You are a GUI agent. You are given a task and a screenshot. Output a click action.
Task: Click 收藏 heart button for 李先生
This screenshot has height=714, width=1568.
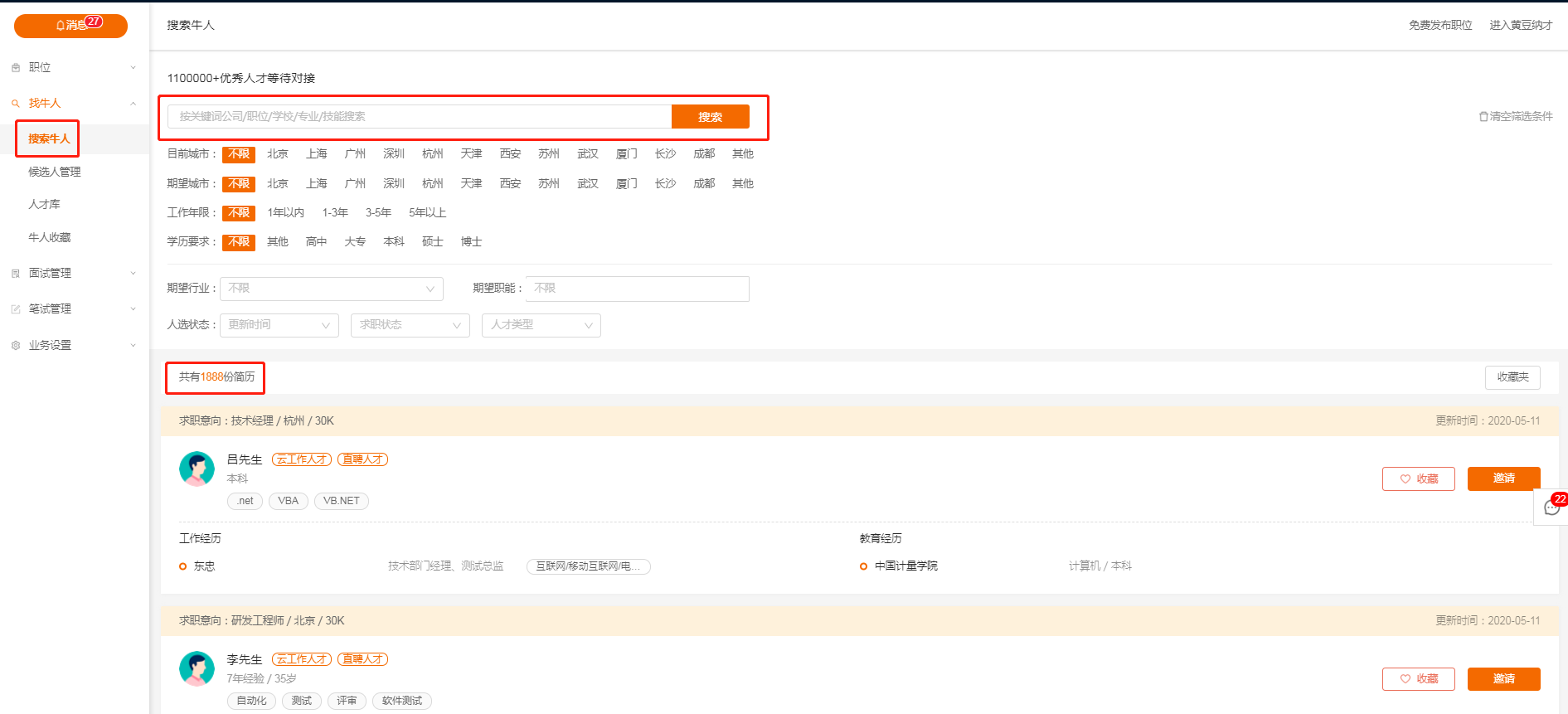pyautogui.click(x=1419, y=679)
